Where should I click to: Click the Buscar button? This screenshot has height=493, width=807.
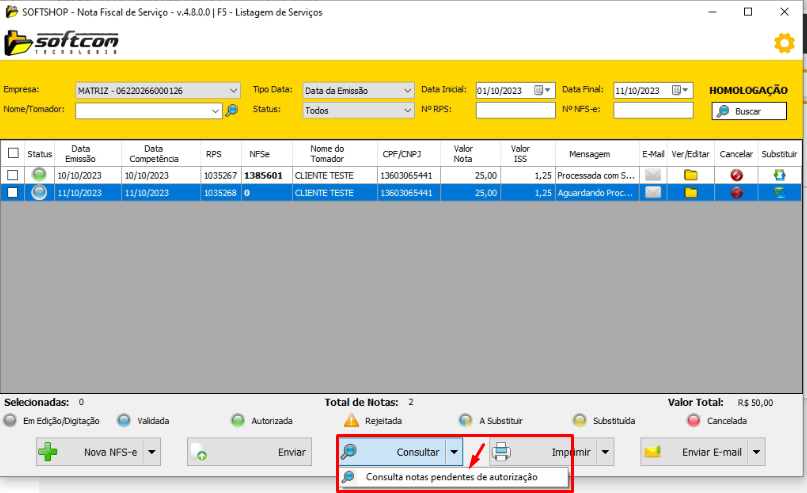(749, 111)
